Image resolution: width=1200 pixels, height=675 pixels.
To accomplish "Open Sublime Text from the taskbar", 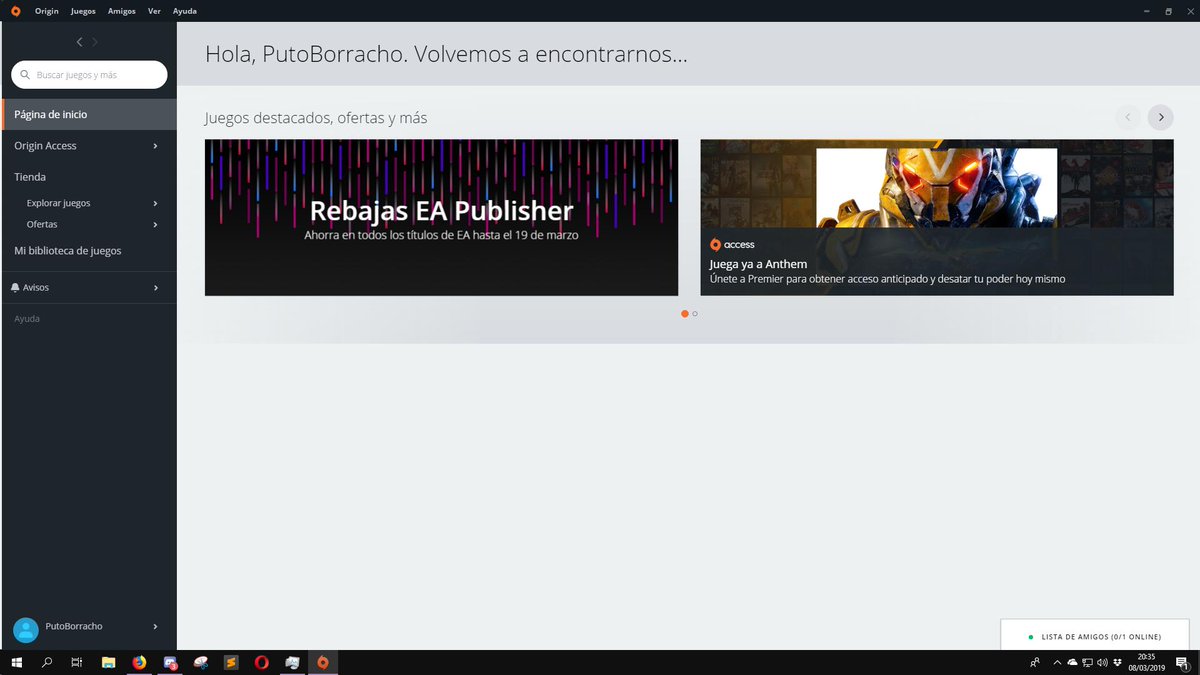I will (x=231, y=662).
